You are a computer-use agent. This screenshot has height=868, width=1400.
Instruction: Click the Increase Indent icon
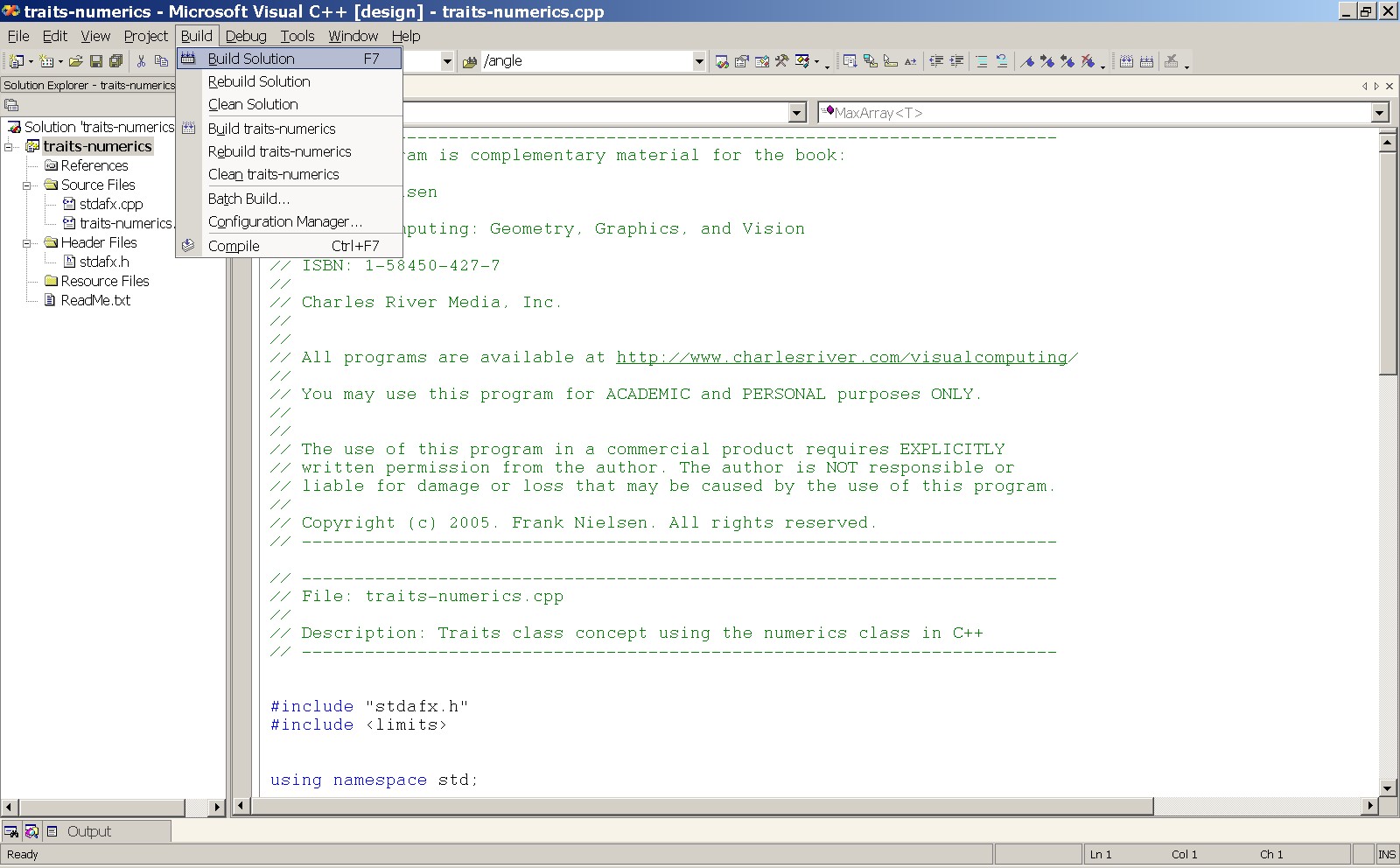click(x=956, y=61)
